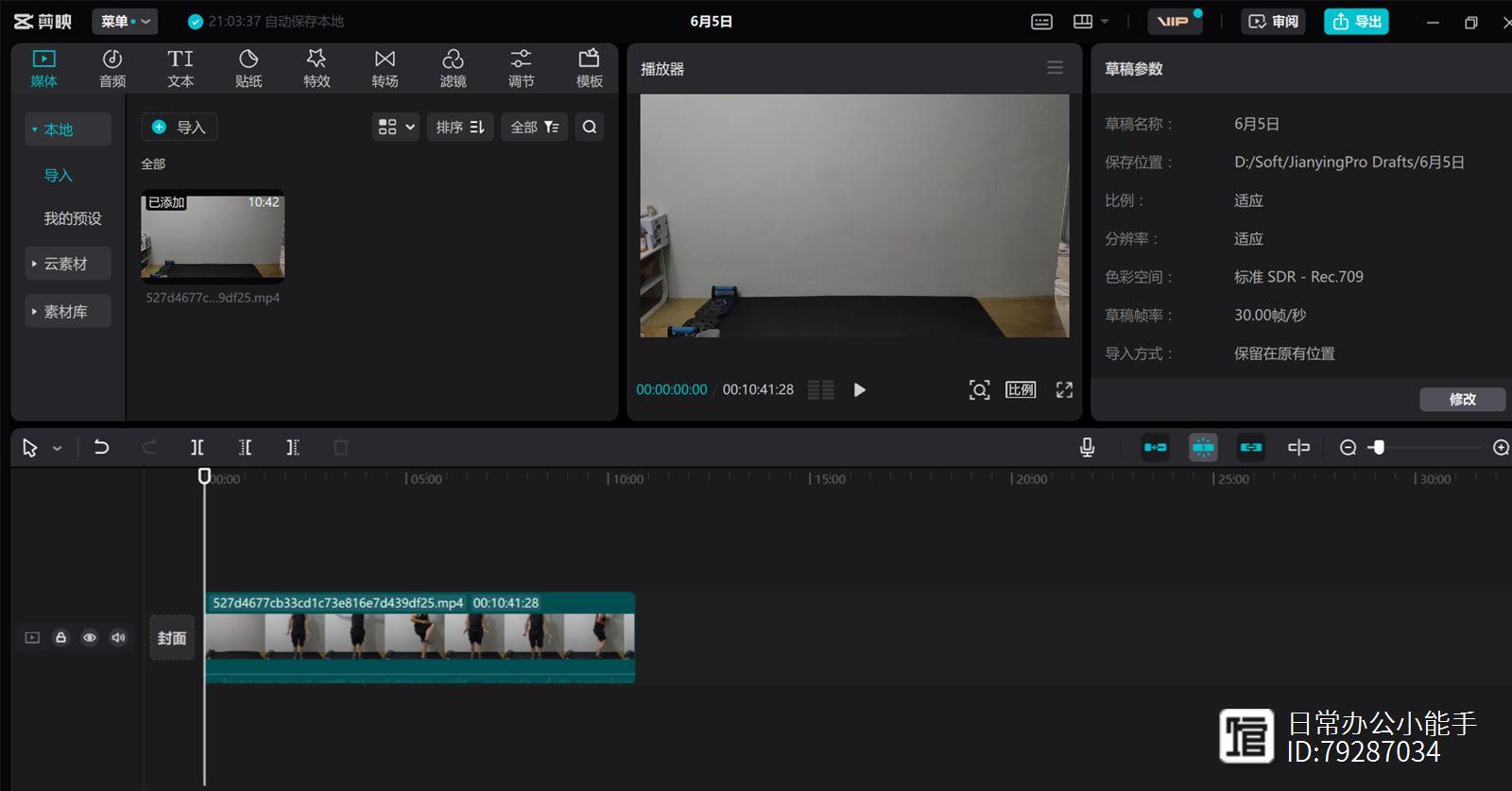The image size is (1512, 791).
Task: Play the video in the player
Action: coord(859,389)
